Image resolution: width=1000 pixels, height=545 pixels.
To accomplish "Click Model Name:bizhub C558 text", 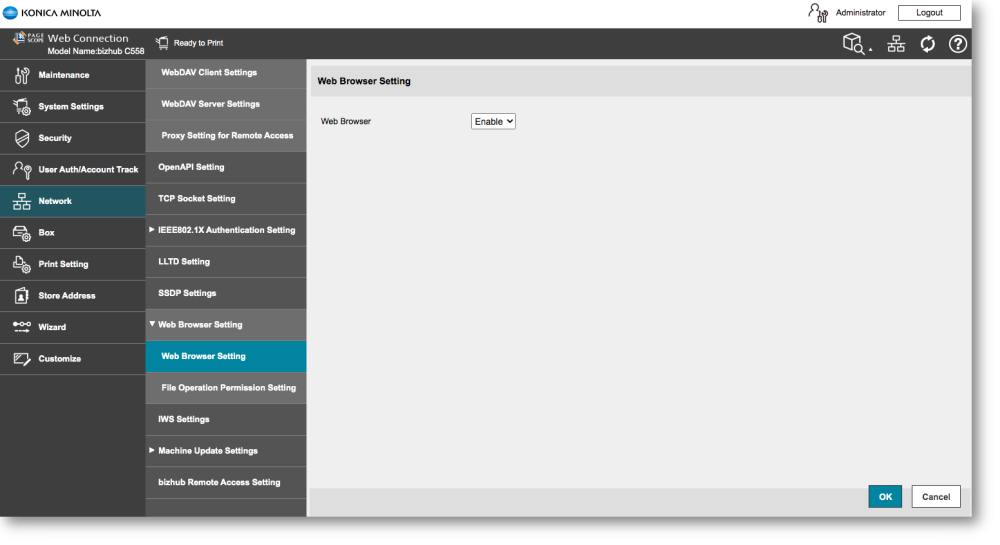I will (x=96, y=51).
